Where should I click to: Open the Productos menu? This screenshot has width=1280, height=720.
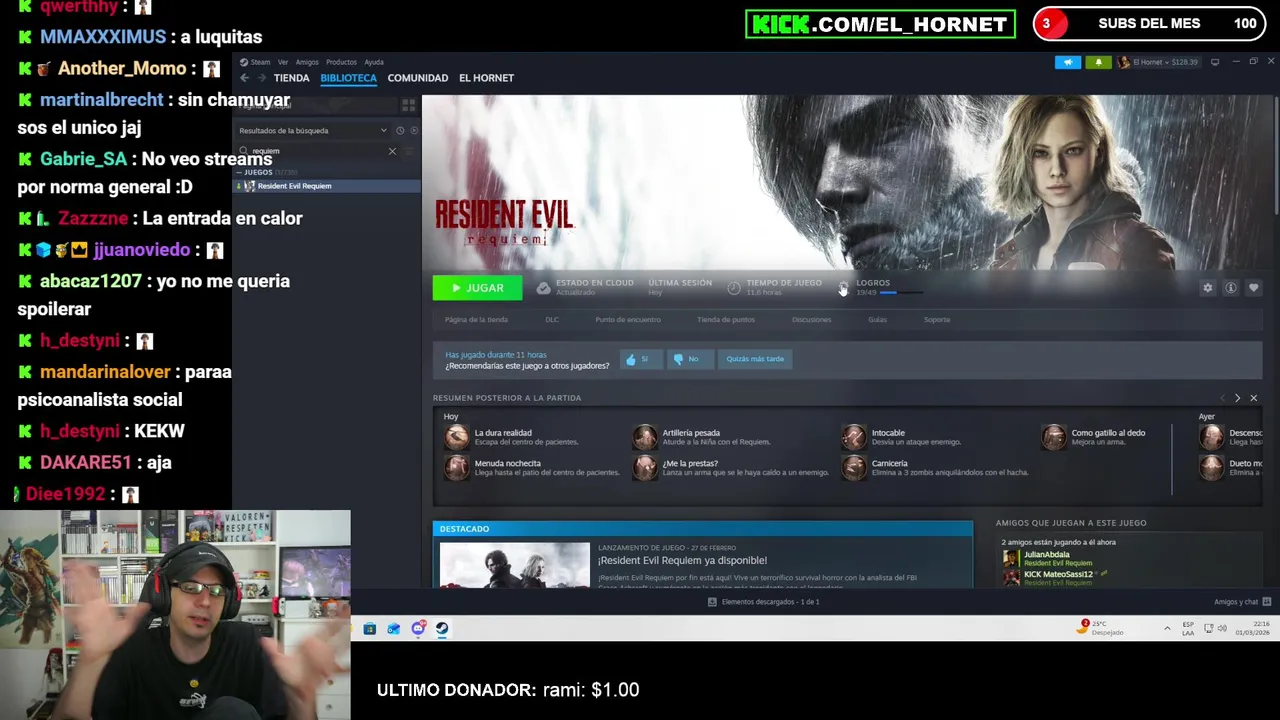coord(341,62)
